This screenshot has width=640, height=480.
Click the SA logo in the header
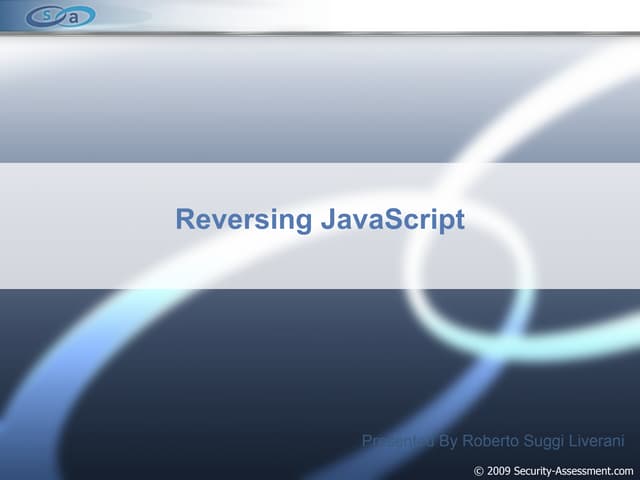[x=61, y=16]
